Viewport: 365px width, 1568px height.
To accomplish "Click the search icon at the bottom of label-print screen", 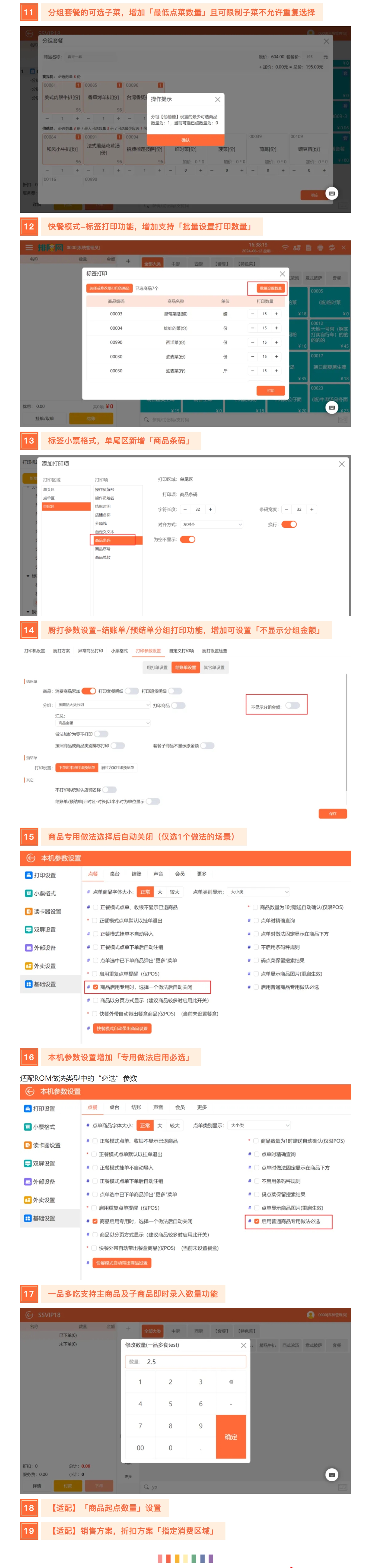I will point(146,419).
